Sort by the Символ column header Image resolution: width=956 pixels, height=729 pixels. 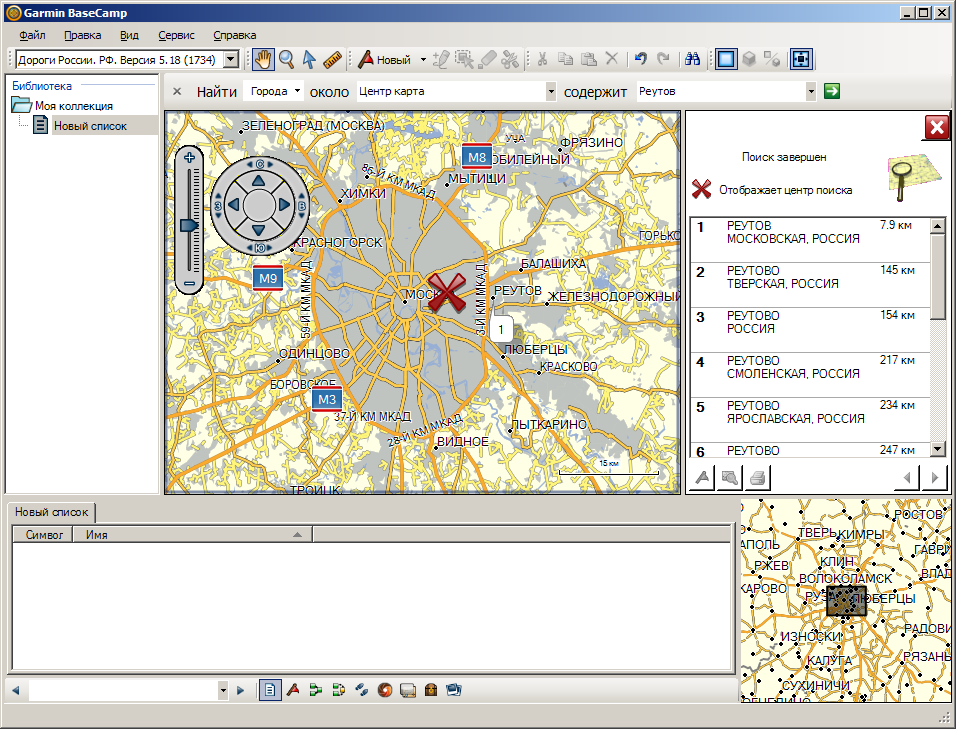click(x=44, y=535)
